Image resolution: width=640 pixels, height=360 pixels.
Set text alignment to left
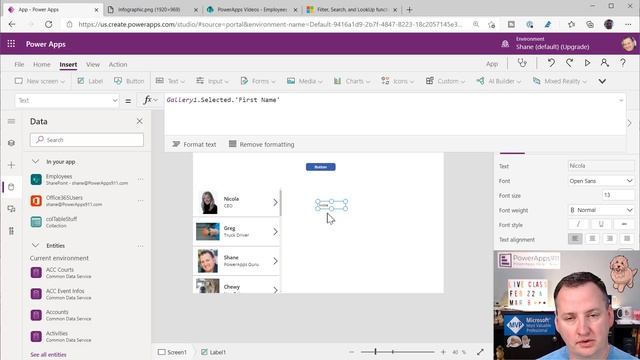pyautogui.click(x=575, y=238)
